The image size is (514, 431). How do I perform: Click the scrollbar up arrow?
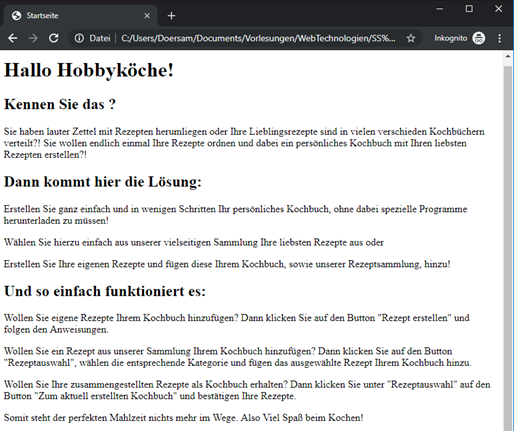pos(508,57)
